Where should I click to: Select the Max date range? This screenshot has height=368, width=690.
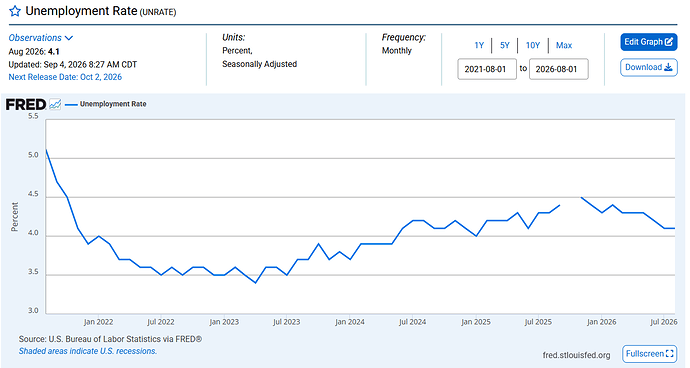click(564, 45)
